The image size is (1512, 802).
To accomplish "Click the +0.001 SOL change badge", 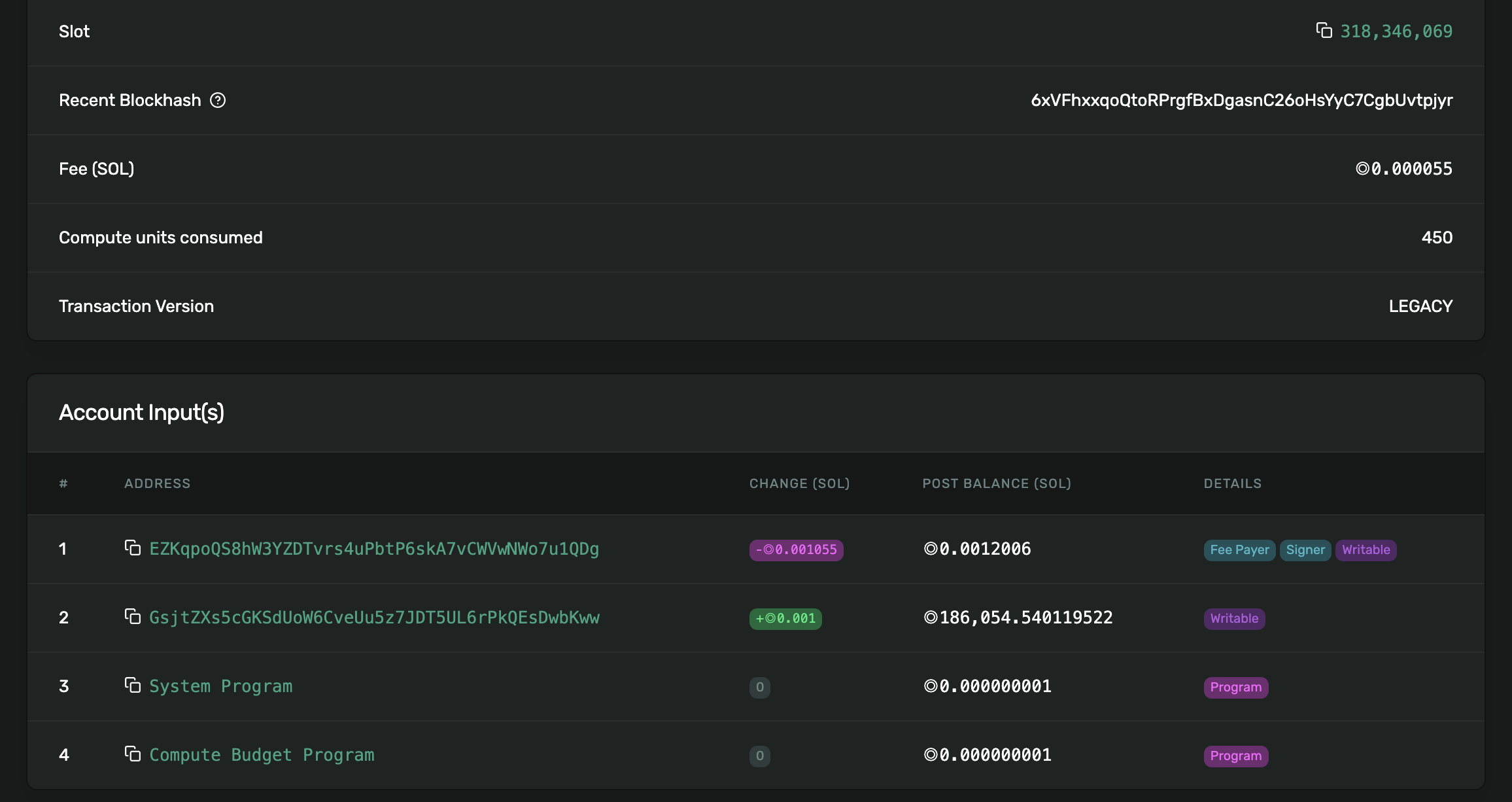I will point(785,619).
